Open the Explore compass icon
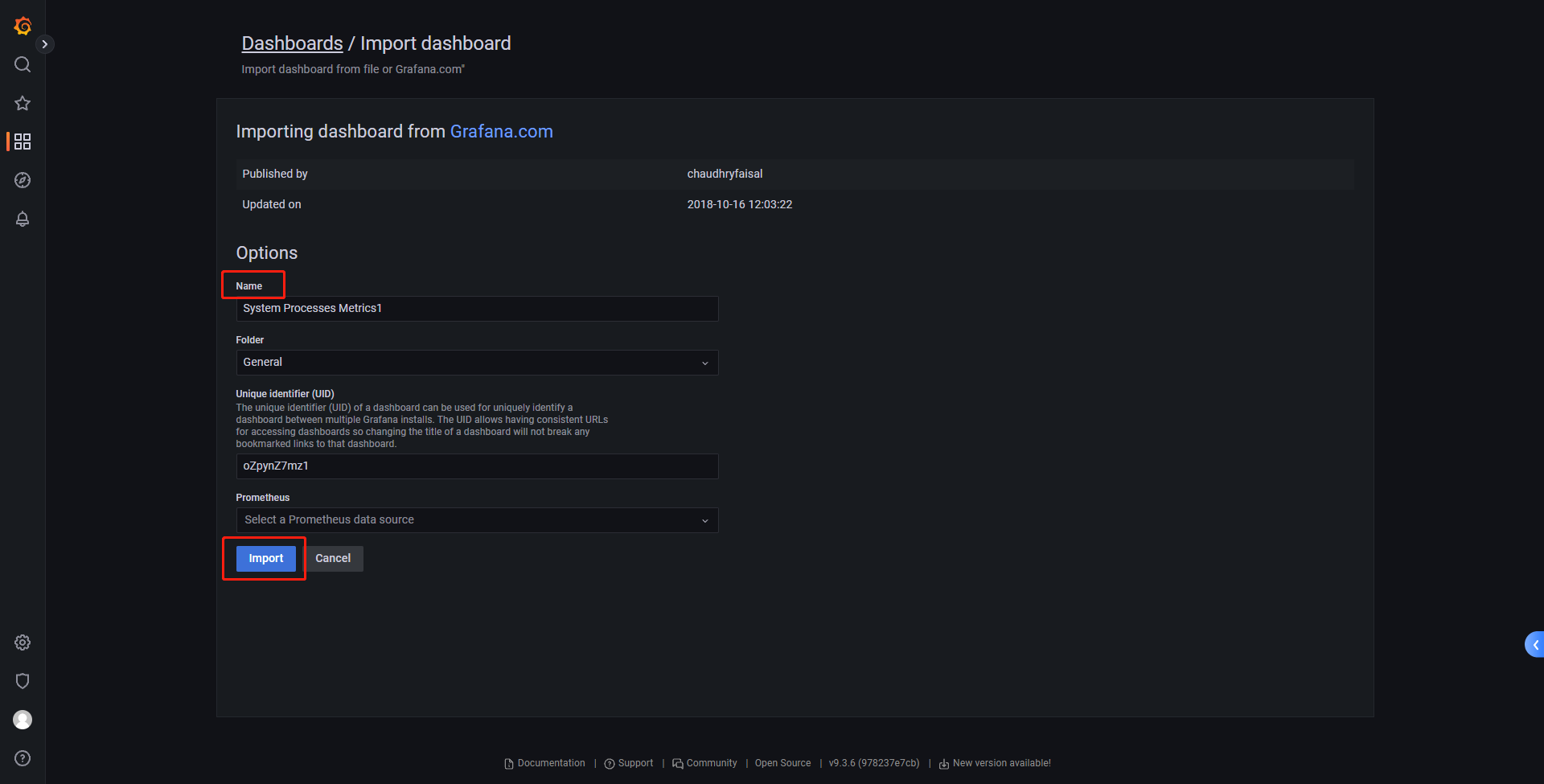The height and width of the screenshot is (784, 1544). [x=23, y=180]
